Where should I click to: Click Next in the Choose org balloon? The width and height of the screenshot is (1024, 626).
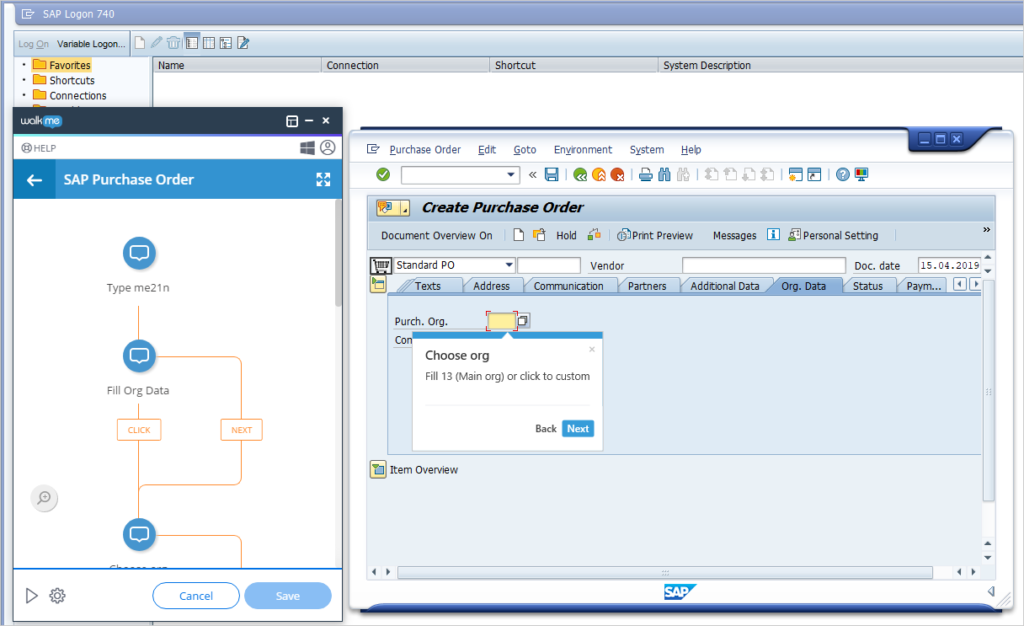click(x=577, y=428)
